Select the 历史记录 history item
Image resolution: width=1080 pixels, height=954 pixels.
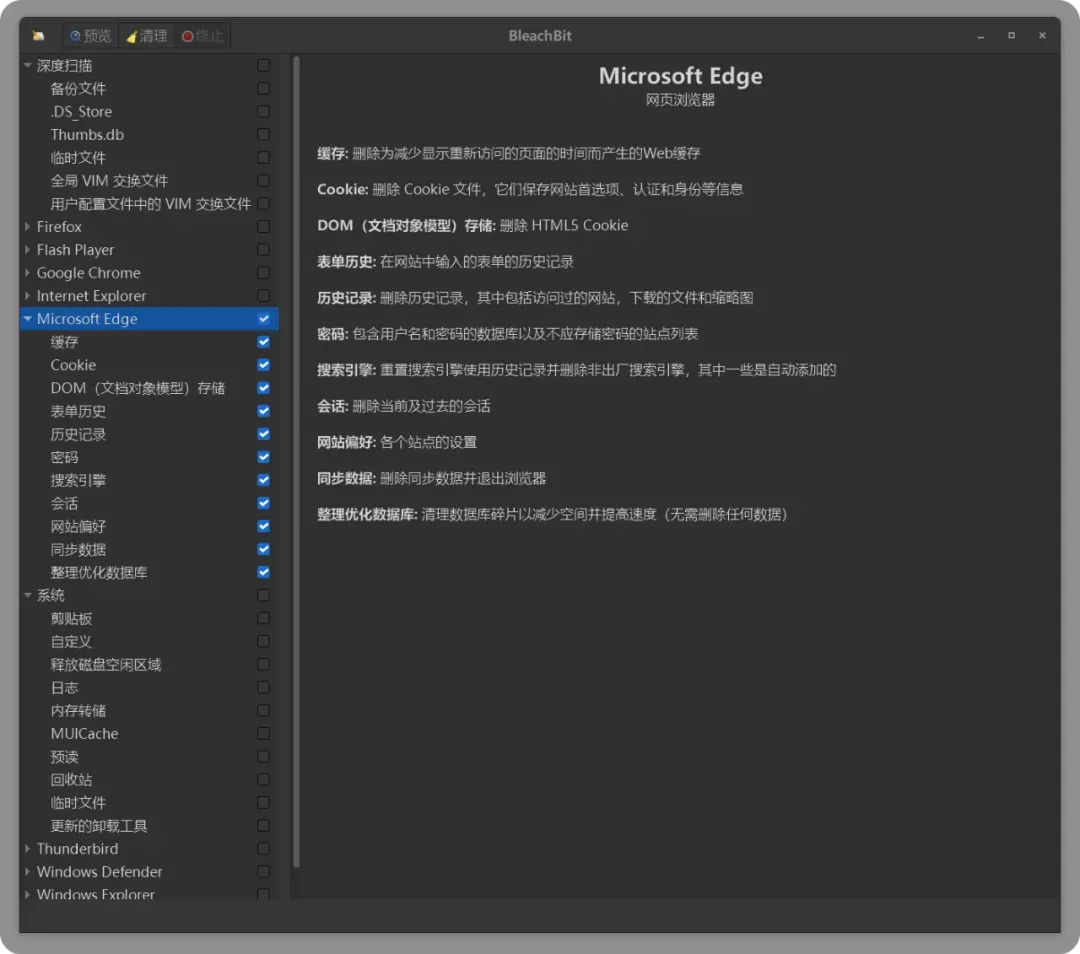(x=78, y=435)
